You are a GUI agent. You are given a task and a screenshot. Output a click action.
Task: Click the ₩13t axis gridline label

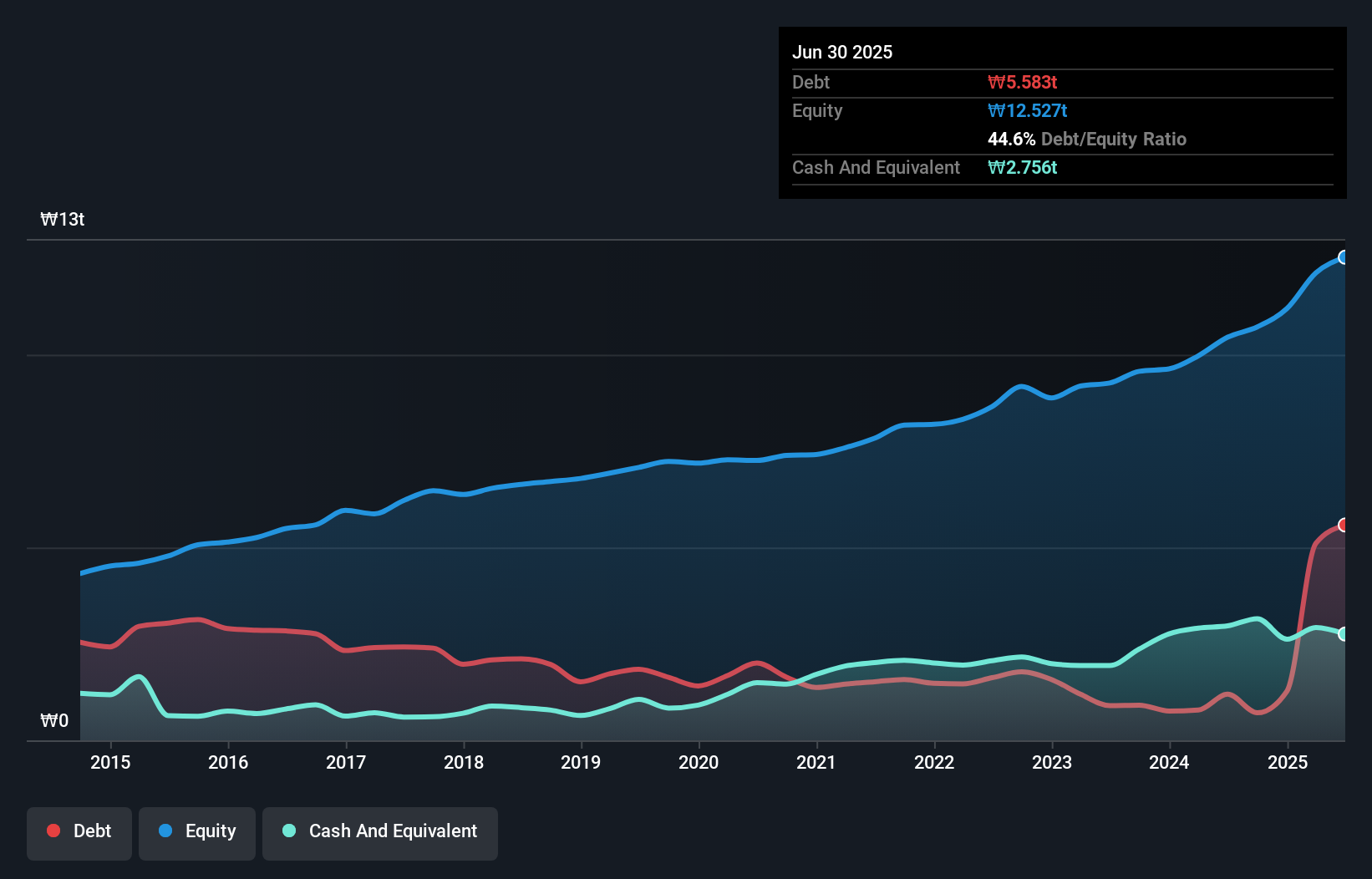click(x=63, y=218)
